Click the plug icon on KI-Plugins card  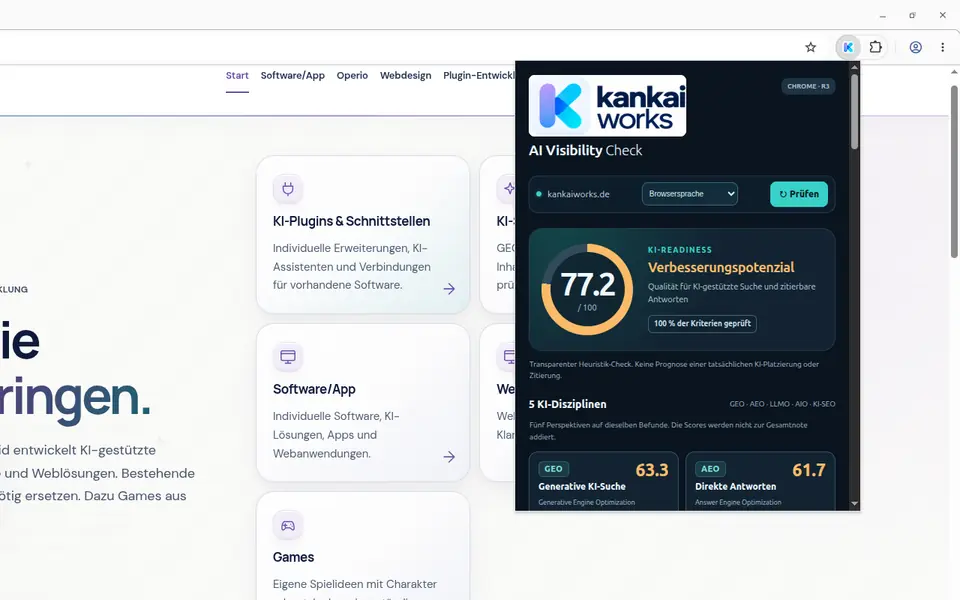288,189
